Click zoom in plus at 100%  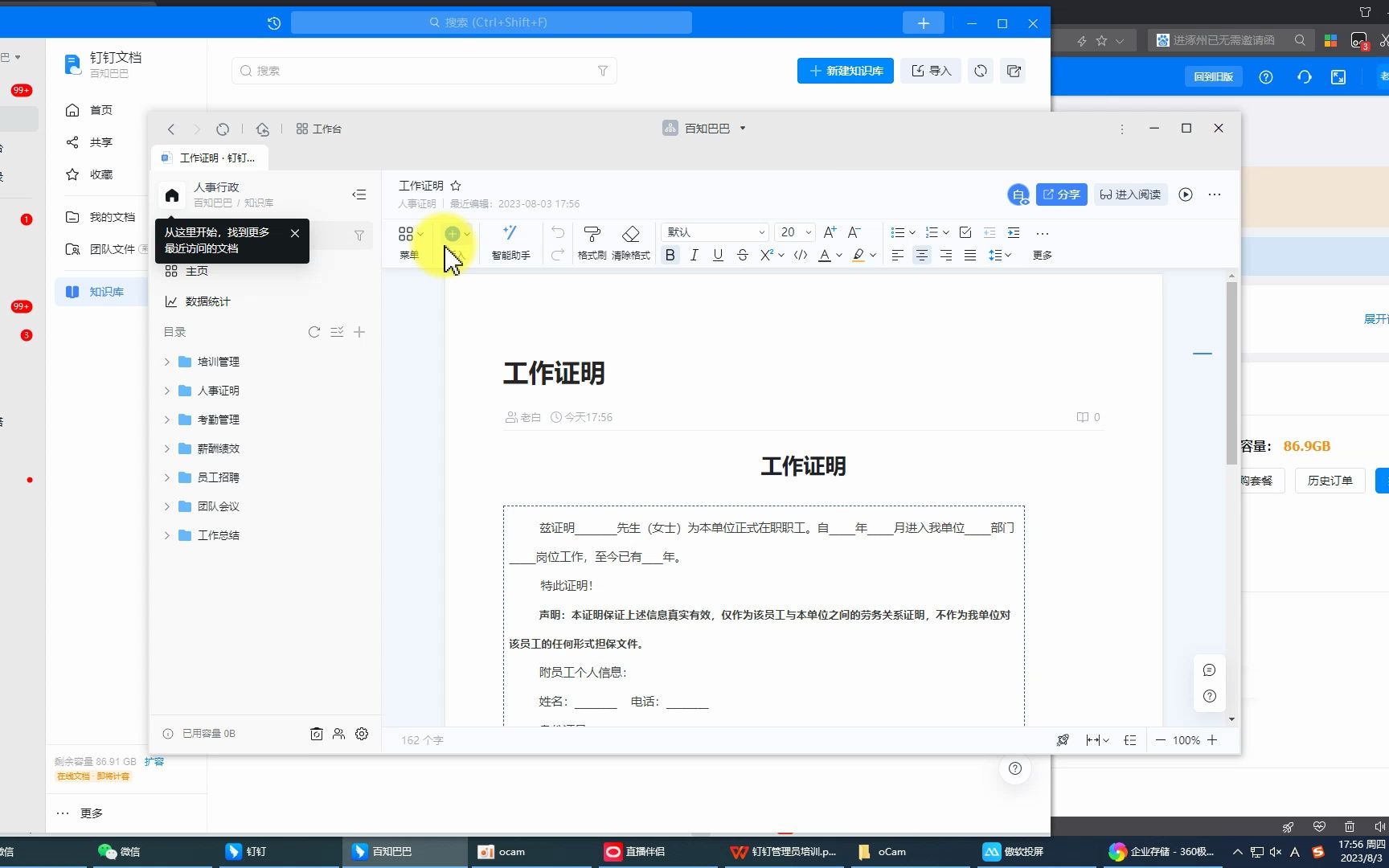pos(1212,740)
